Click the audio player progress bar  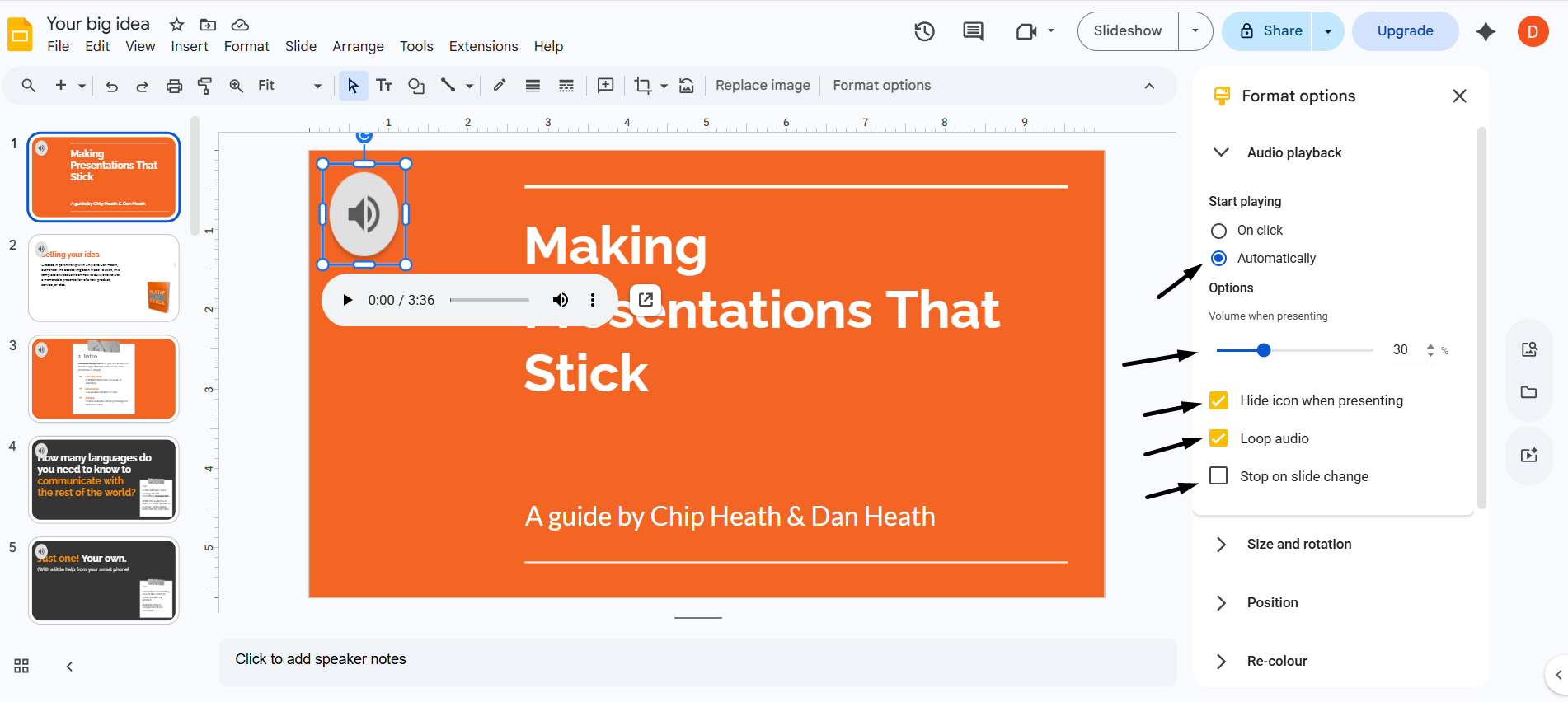click(490, 301)
